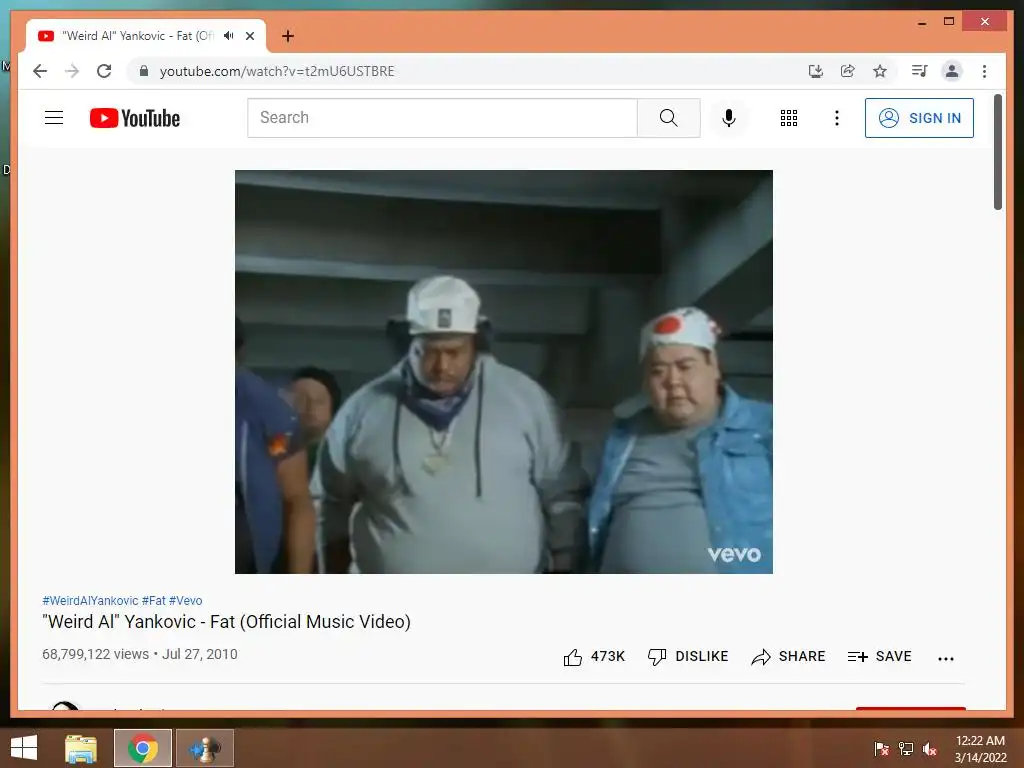Click the #Fat hashtag link

(153, 600)
